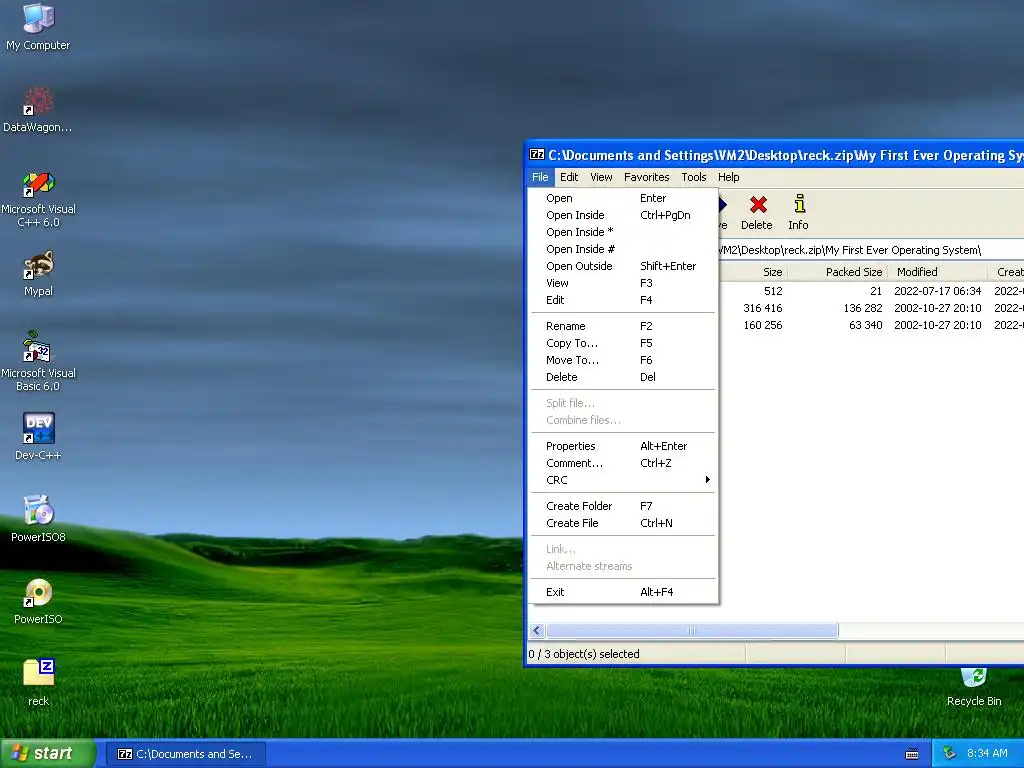1024x768 pixels.
Task: Click the 7-Zip title bar icon
Action: point(537,155)
